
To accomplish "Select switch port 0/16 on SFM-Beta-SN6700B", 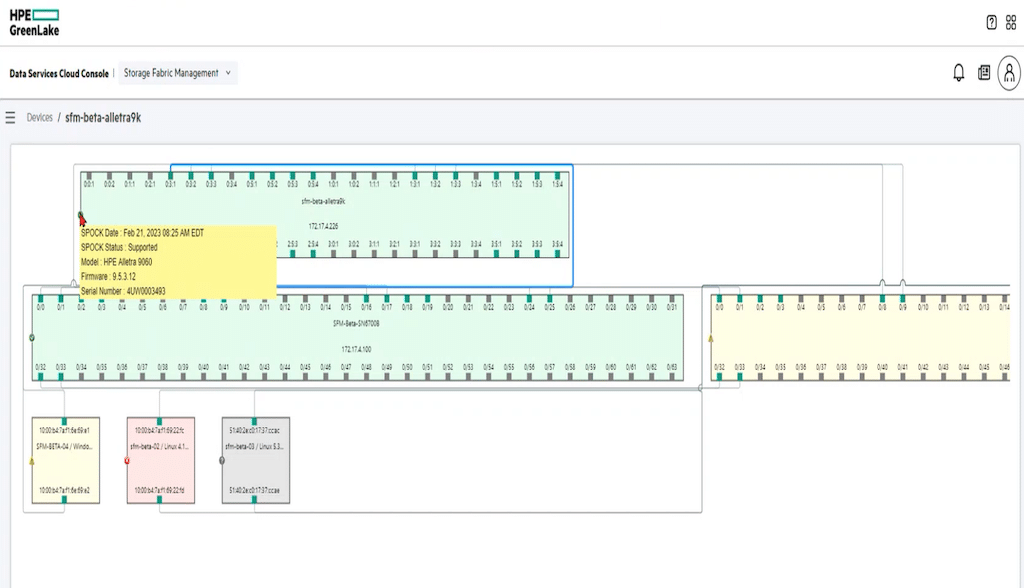I will (366, 299).
